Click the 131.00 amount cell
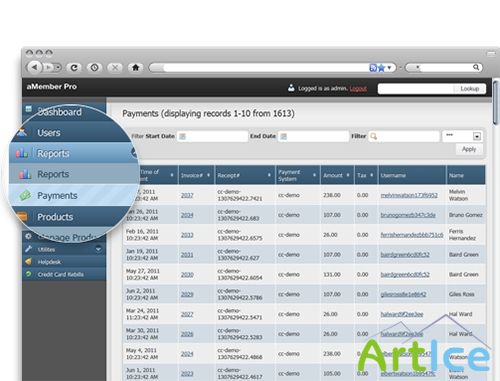Viewport: 500px width, 381px height. [332, 274]
